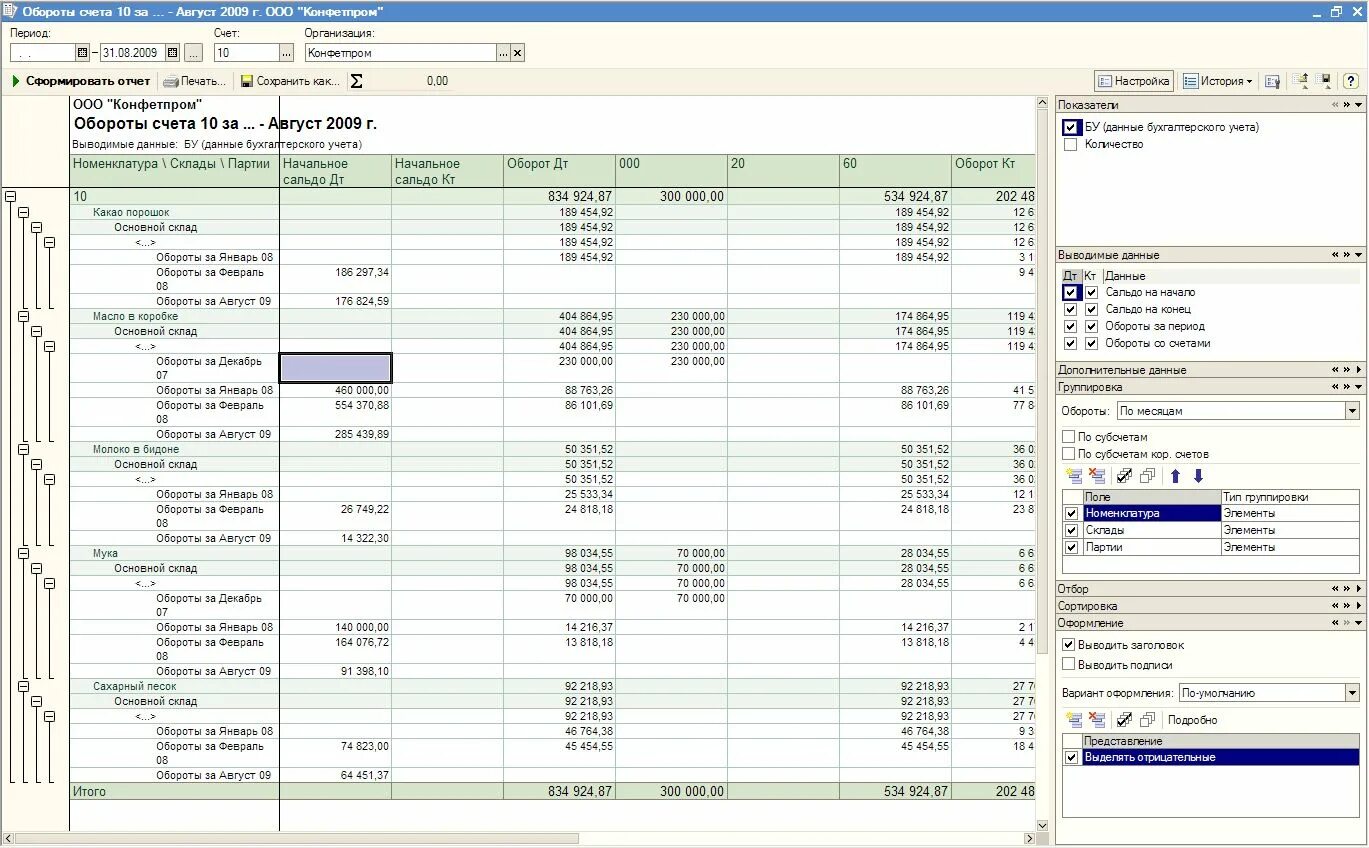Enable the По субсчетам кор. счетов checkbox
This screenshot has height=848, width=1369.
click(1069, 454)
